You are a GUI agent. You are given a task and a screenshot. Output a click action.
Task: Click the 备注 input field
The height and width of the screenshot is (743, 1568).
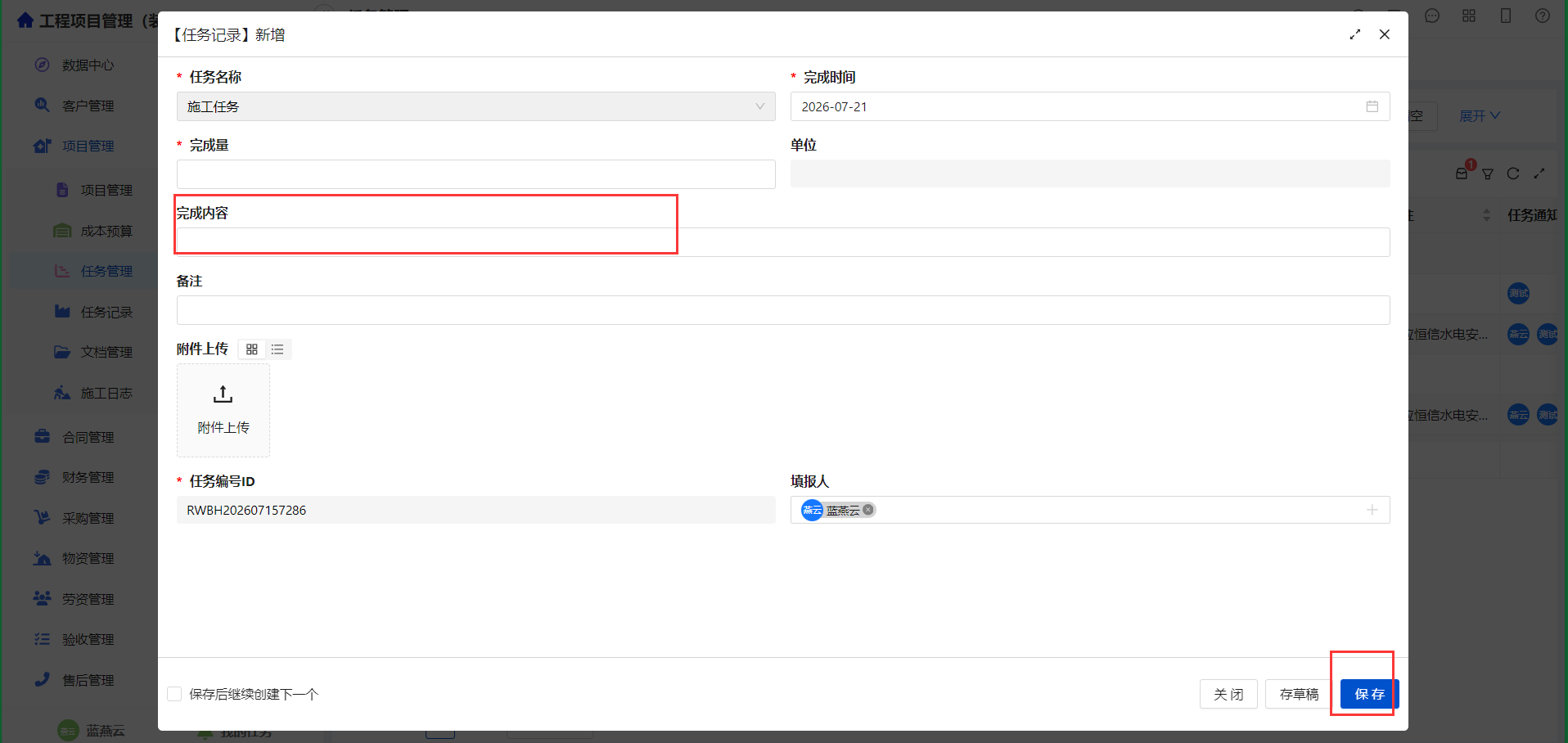click(783, 310)
